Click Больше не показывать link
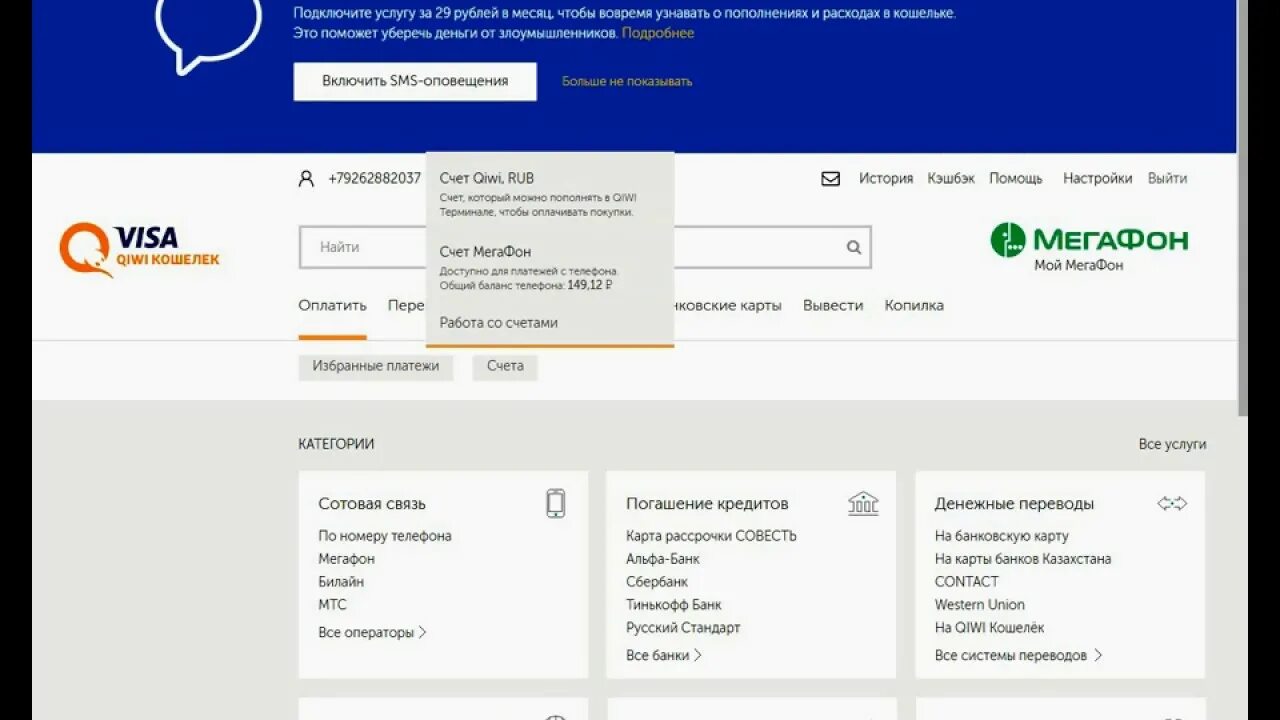This screenshot has width=1280, height=720. [x=627, y=81]
